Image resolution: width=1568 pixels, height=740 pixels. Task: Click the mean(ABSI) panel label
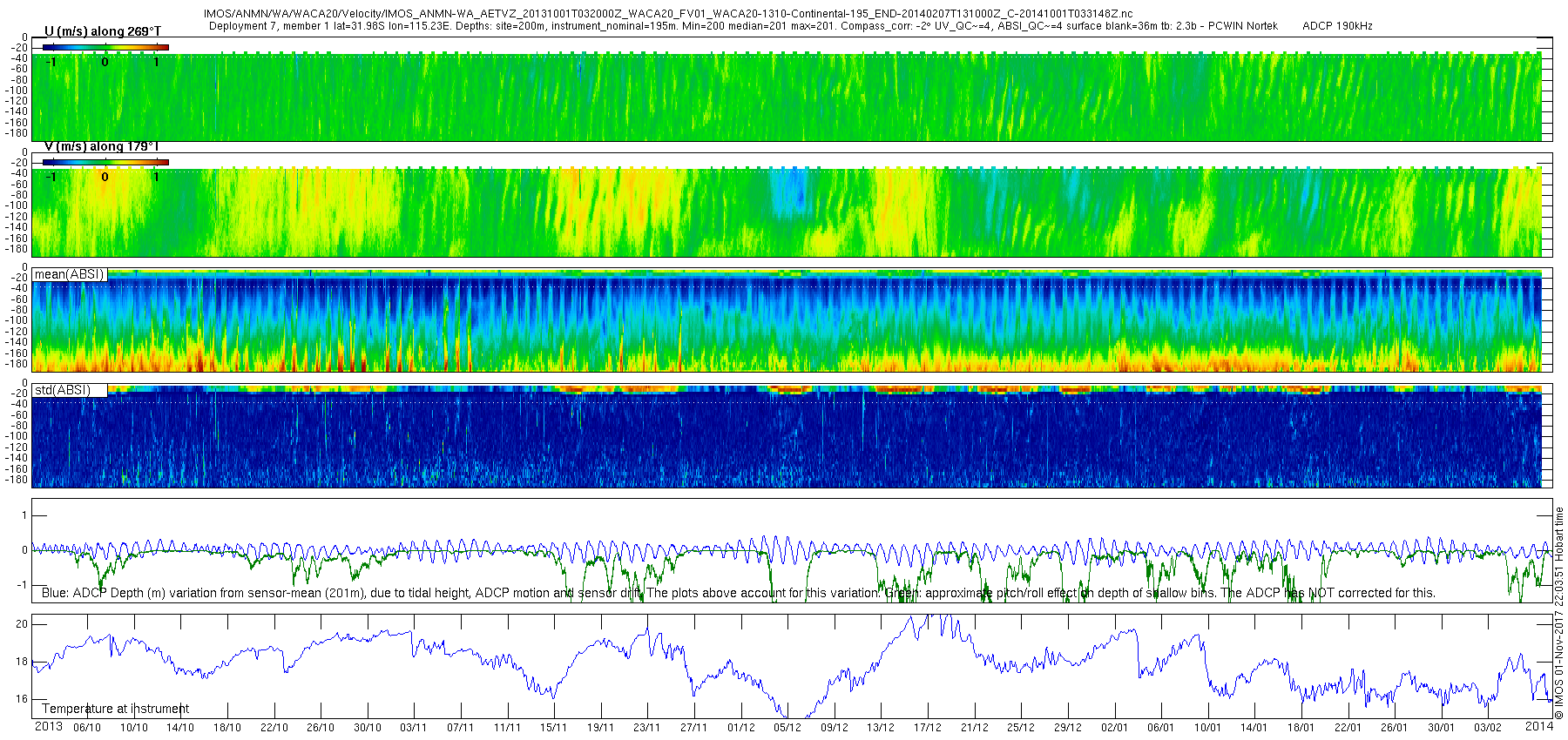(x=69, y=274)
